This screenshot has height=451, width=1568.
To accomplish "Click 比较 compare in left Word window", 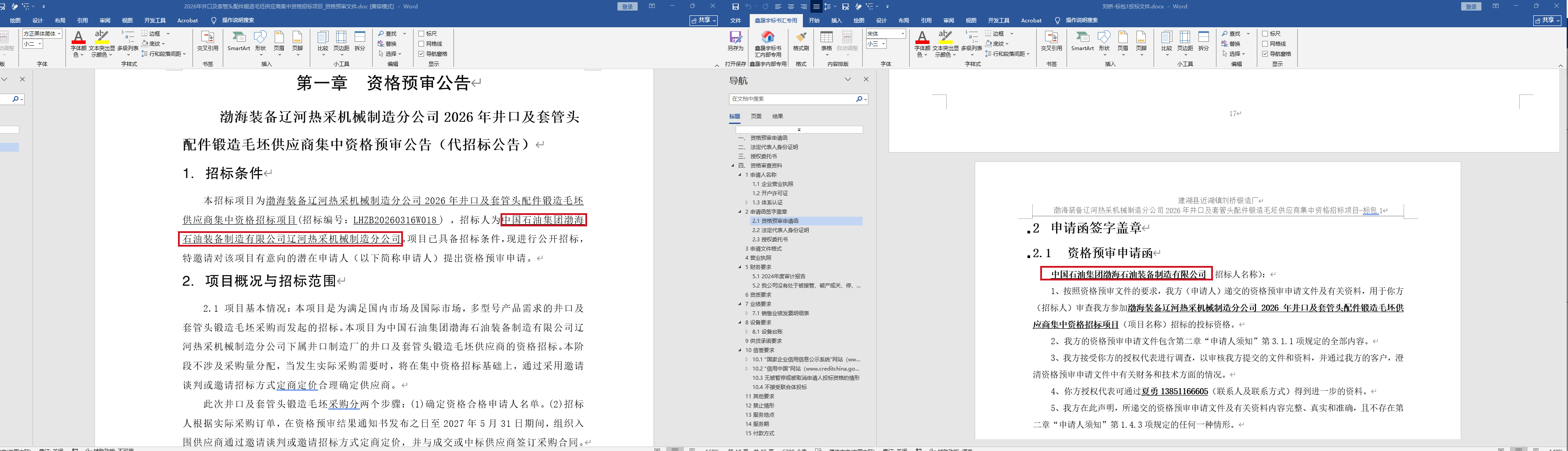I will pos(323,43).
